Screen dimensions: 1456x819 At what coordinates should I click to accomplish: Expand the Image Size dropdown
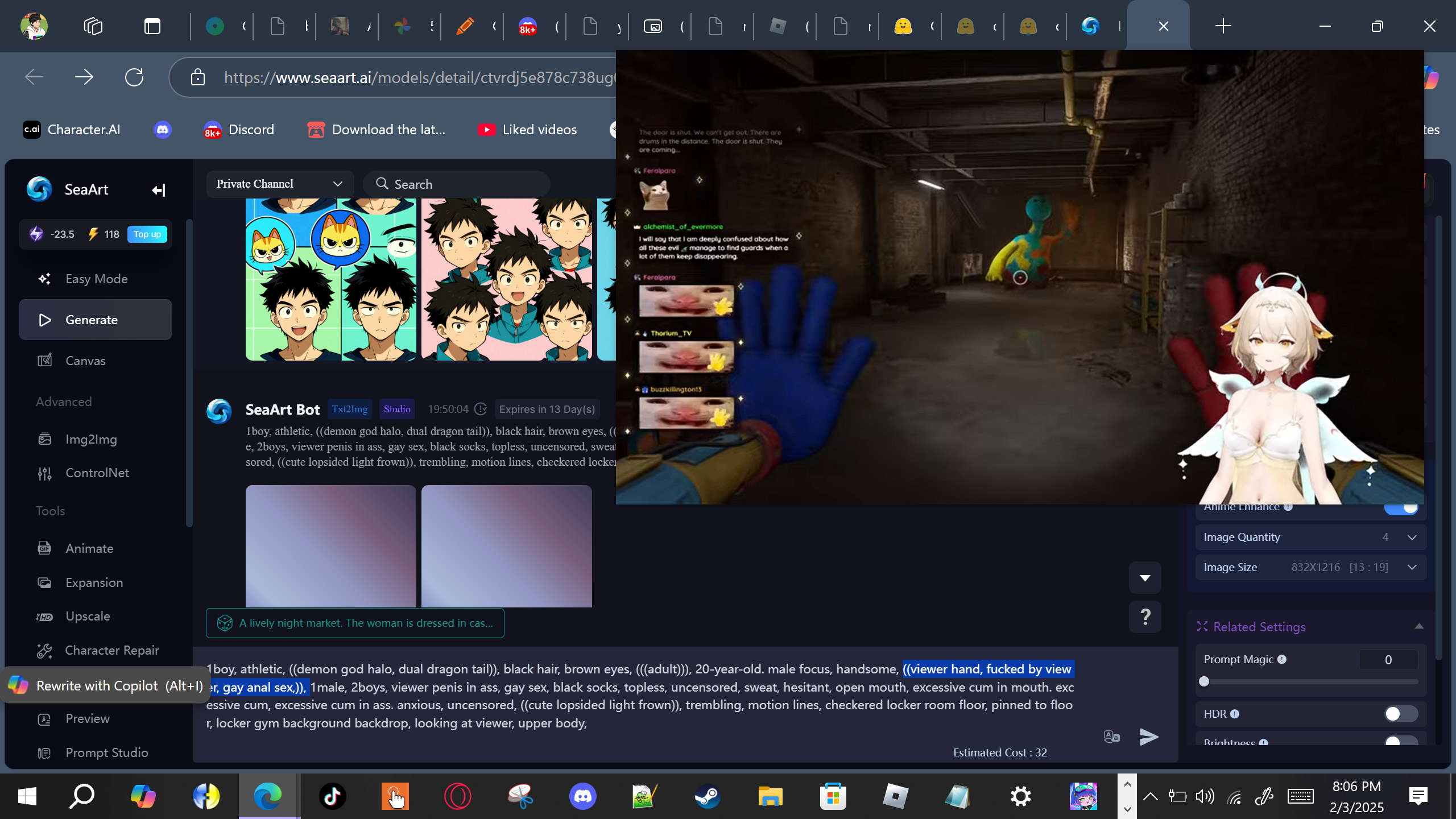pyautogui.click(x=1310, y=567)
